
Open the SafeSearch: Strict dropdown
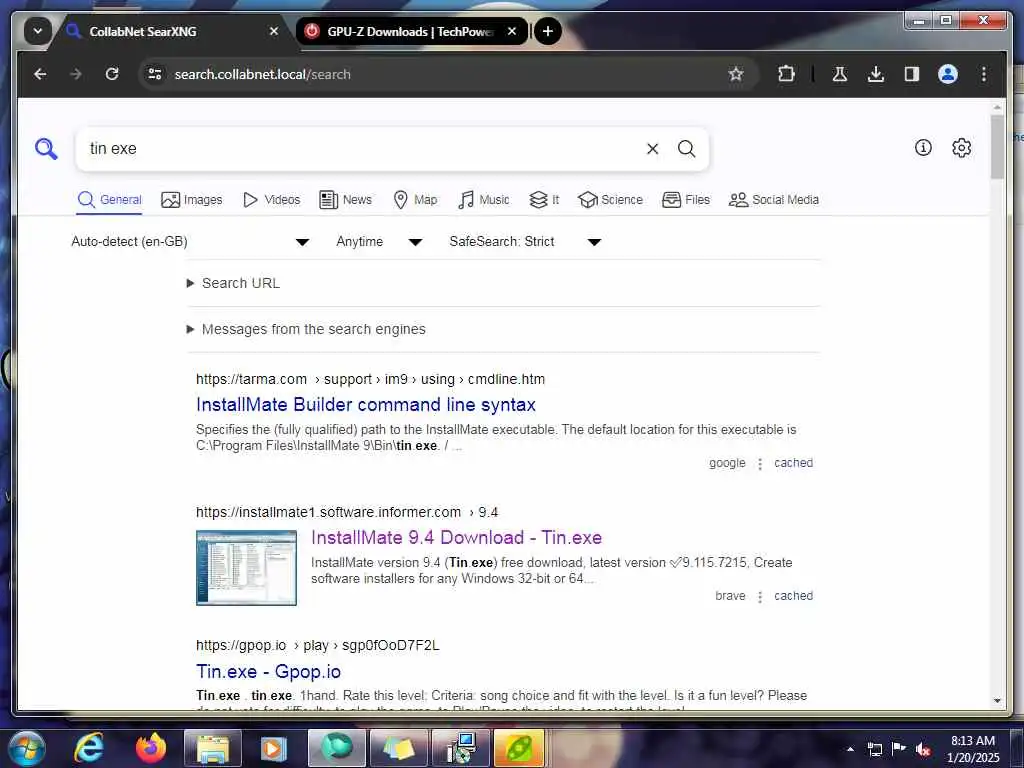[x=525, y=242]
